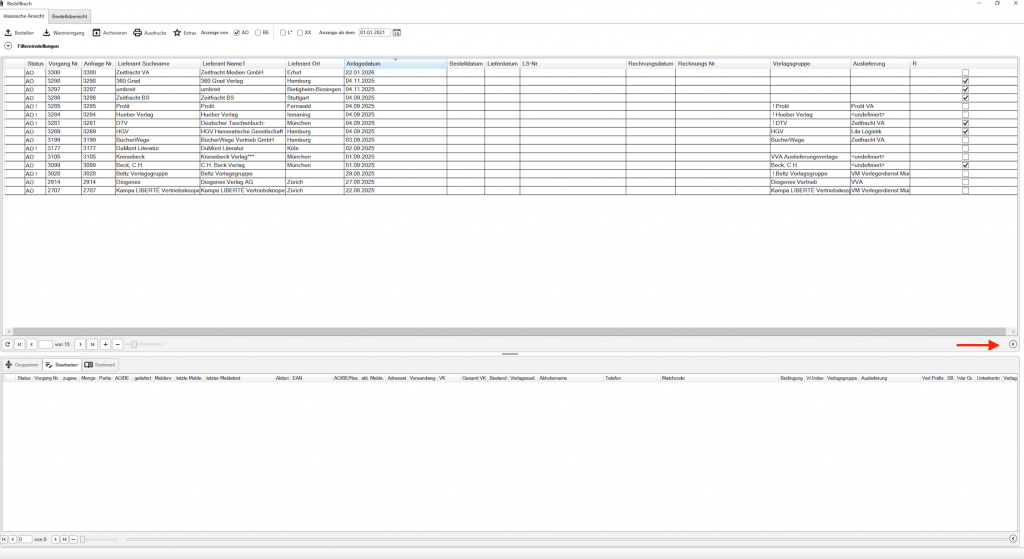This screenshot has width=1024, height=559.
Task: Select the klassische Ansicht tab
Action: 24,17
